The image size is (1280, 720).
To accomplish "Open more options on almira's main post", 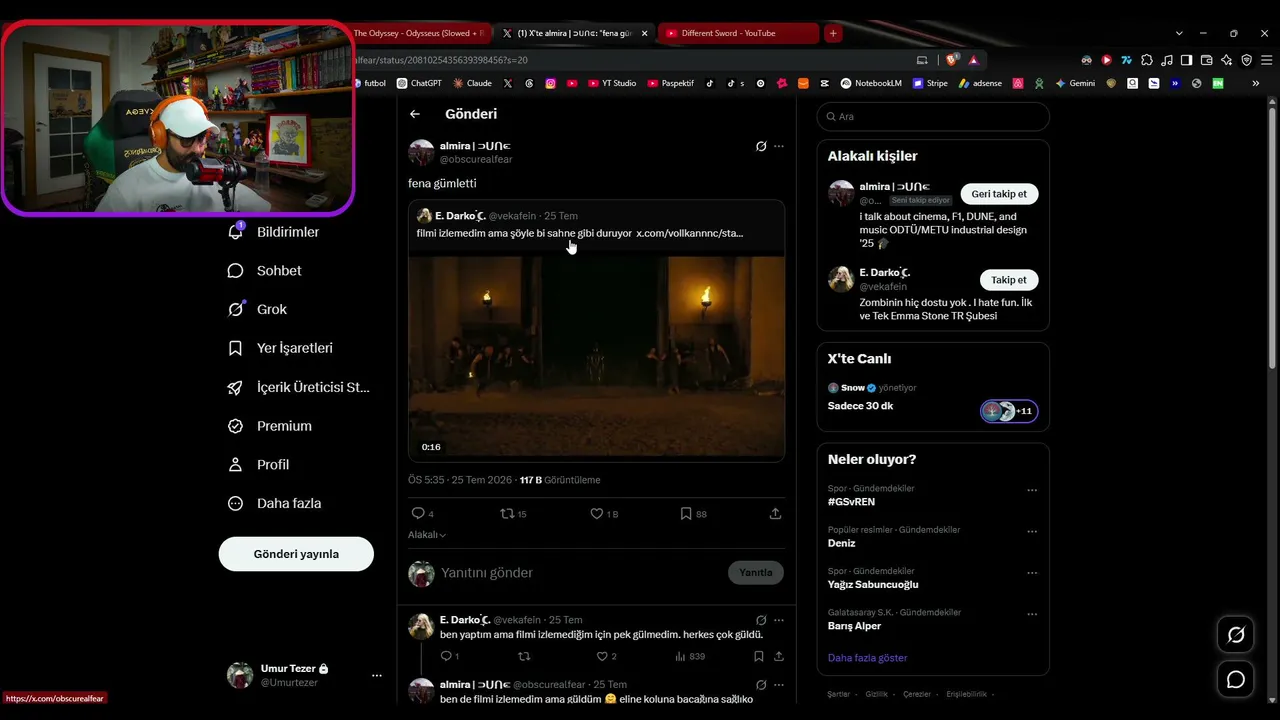I will 779,146.
